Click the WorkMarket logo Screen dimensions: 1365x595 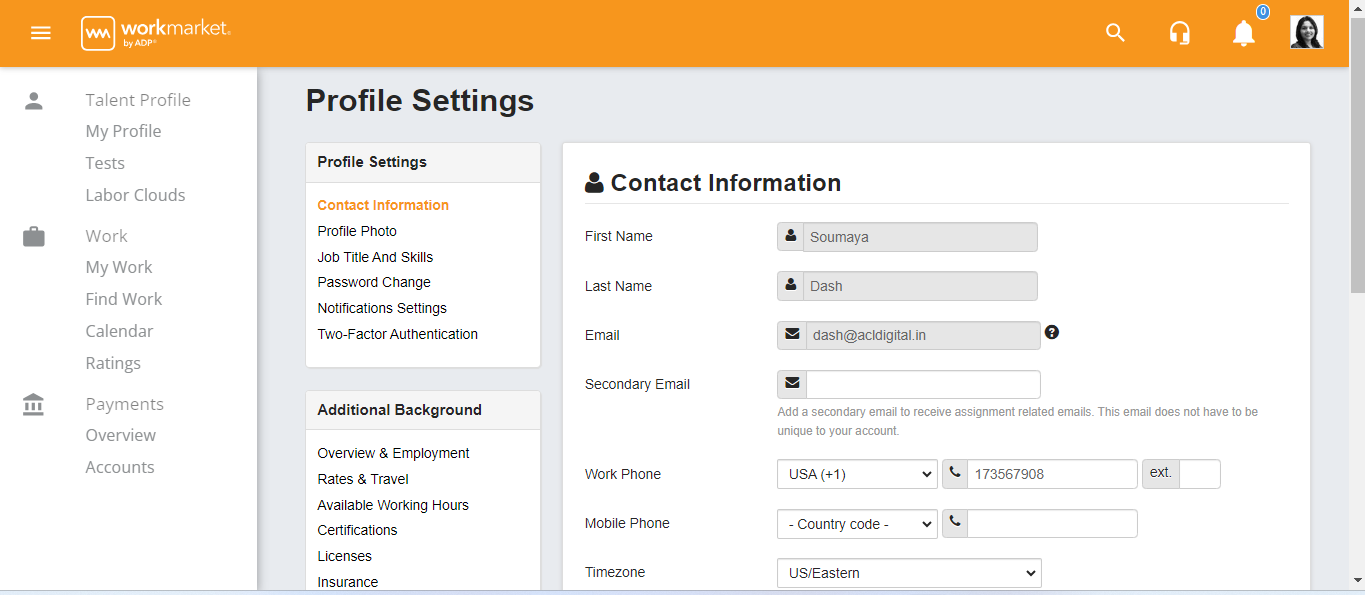tap(155, 32)
